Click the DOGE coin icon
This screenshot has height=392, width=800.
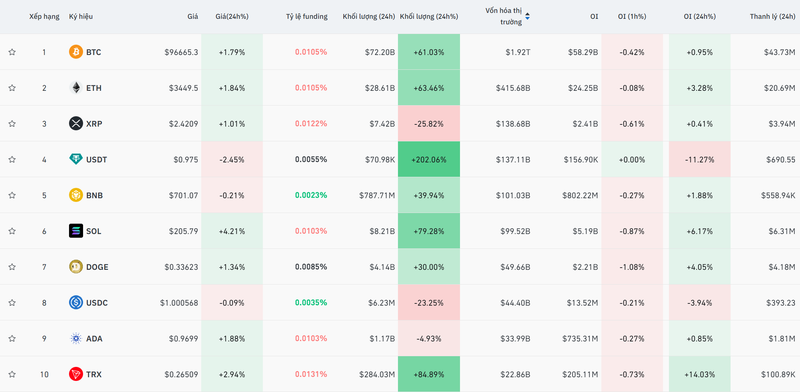tap(76, 266)
